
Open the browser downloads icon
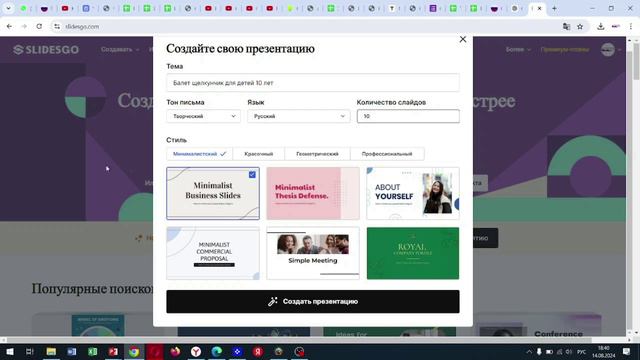click(600, 27)
